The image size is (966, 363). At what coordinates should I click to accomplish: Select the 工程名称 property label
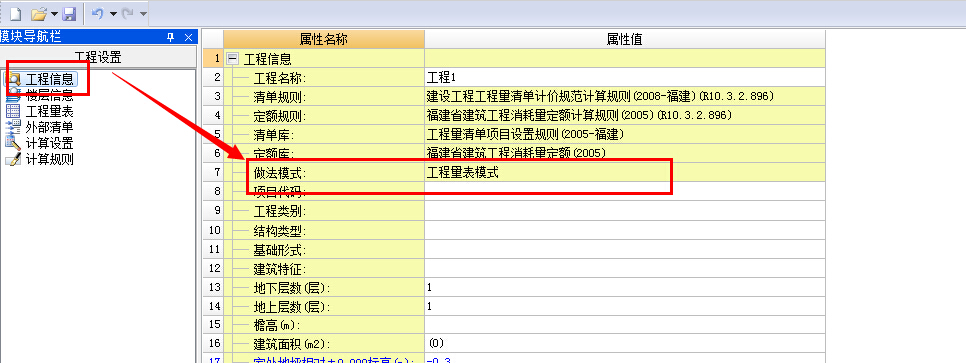click(280, 78)
